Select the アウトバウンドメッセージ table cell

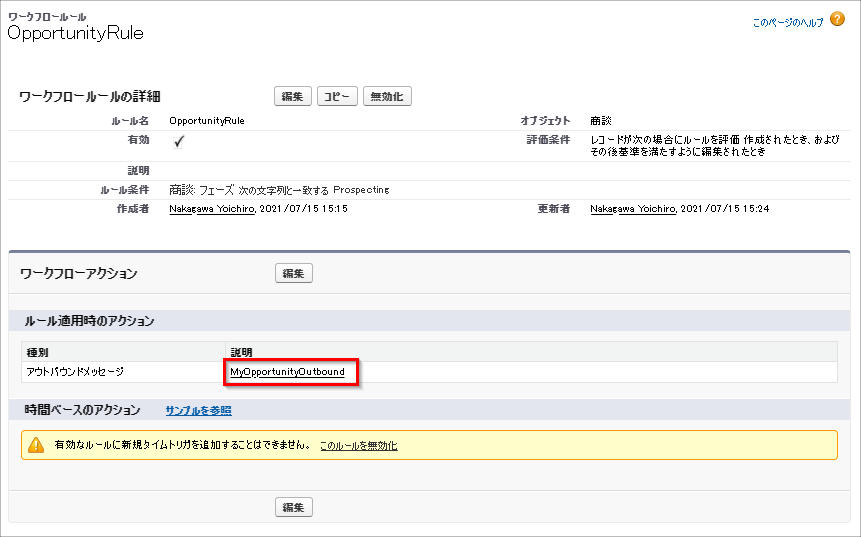click(75, 372)
